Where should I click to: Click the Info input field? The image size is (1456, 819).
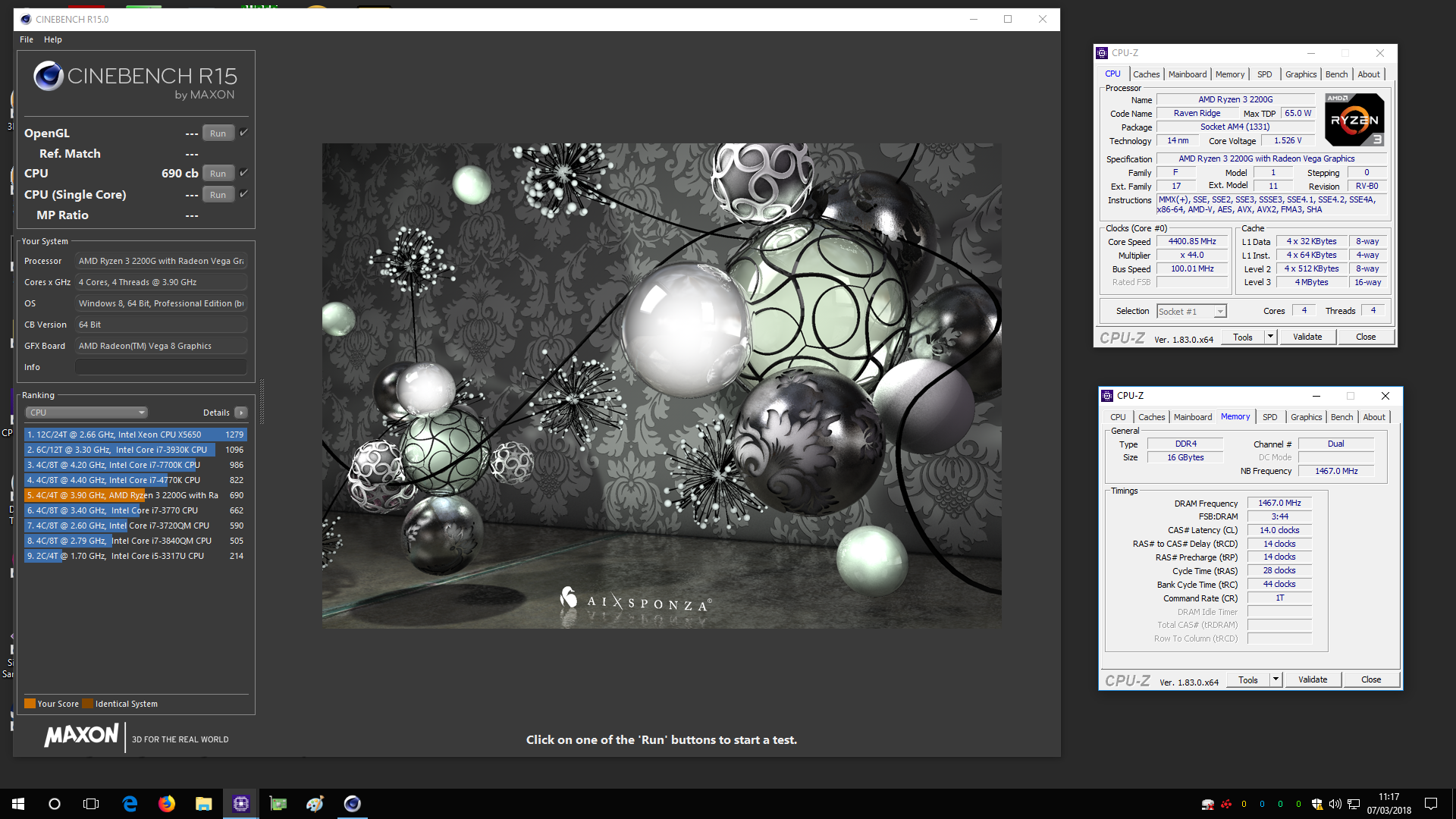161,367
